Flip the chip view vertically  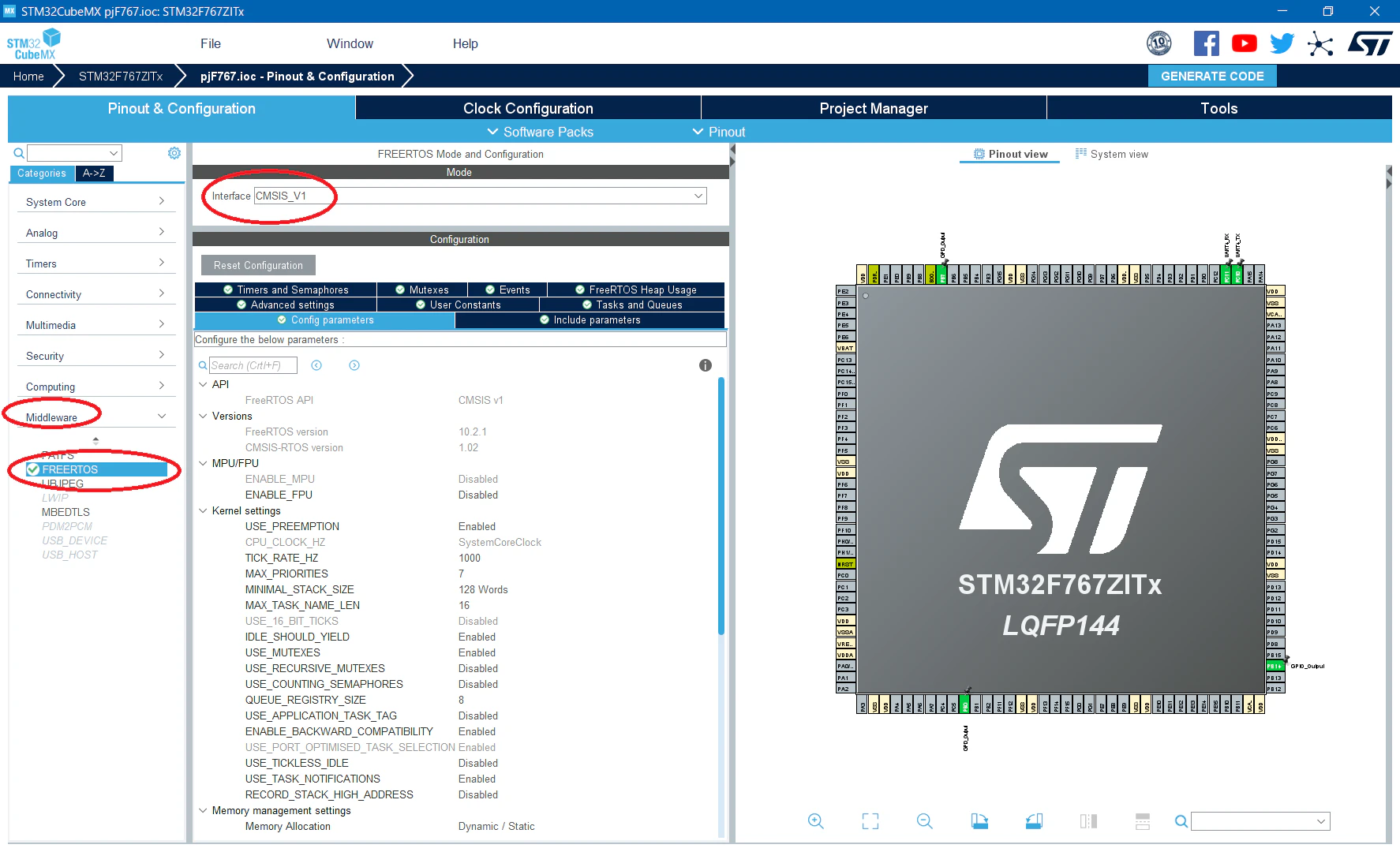1143,821
